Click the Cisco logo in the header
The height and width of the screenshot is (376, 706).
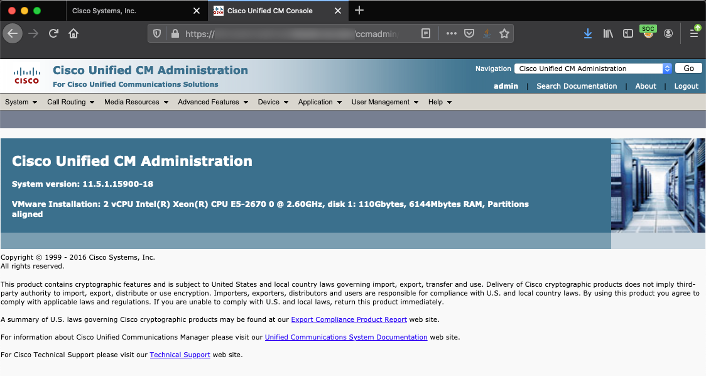pyautogui.click(x=27, y=76)
